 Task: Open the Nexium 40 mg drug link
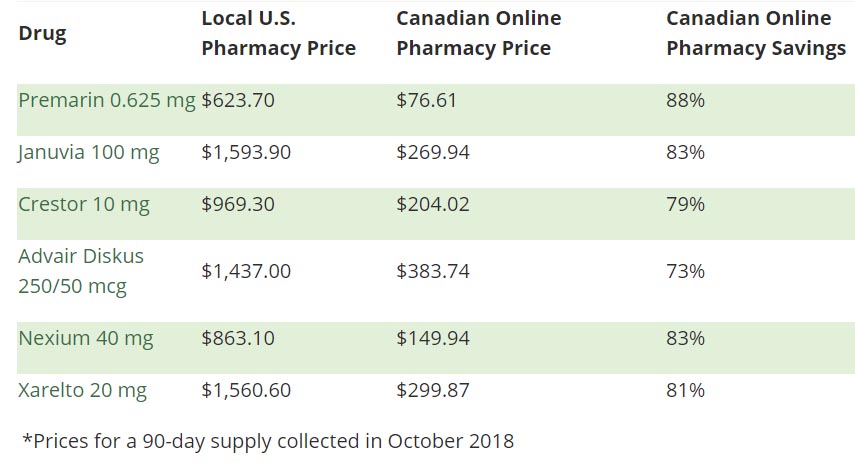[86, 338]
